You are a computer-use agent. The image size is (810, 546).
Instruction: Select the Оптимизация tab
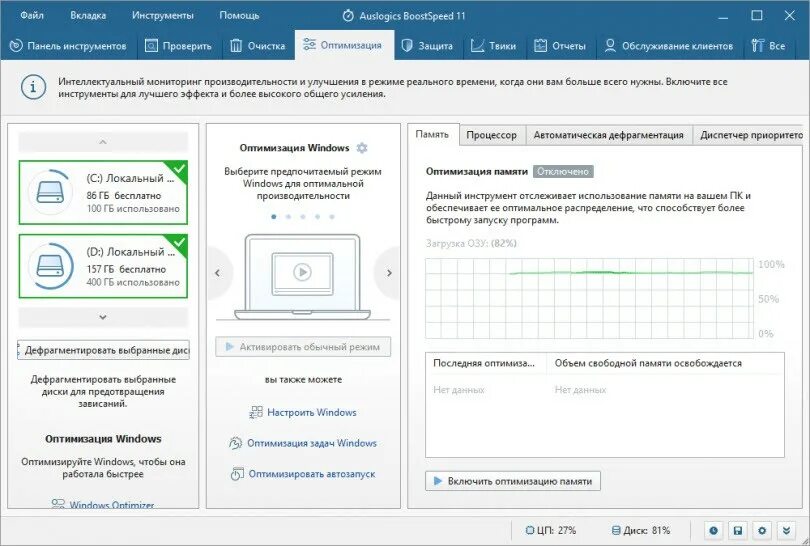[x=344, y=45]
